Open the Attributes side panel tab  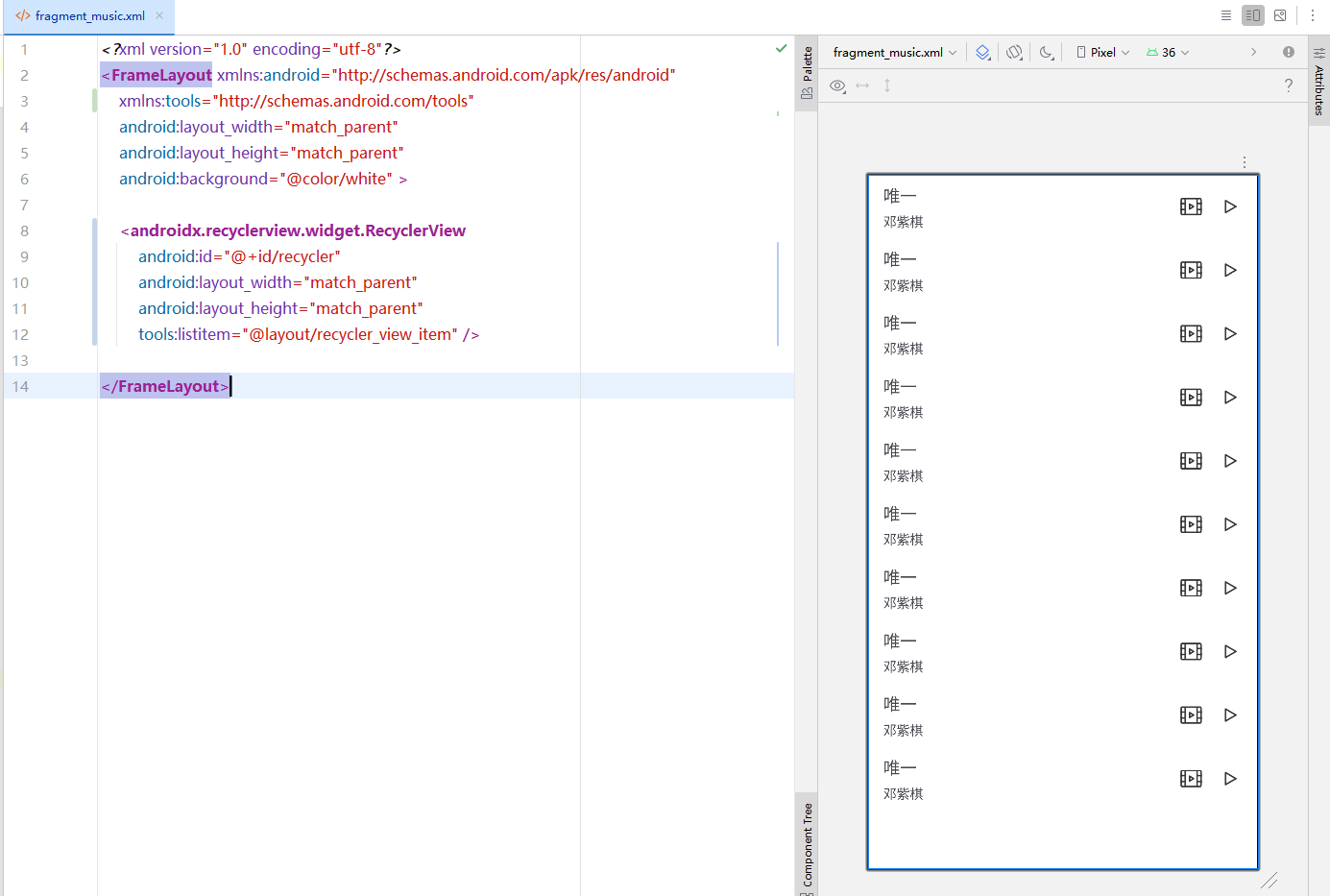1319,83
